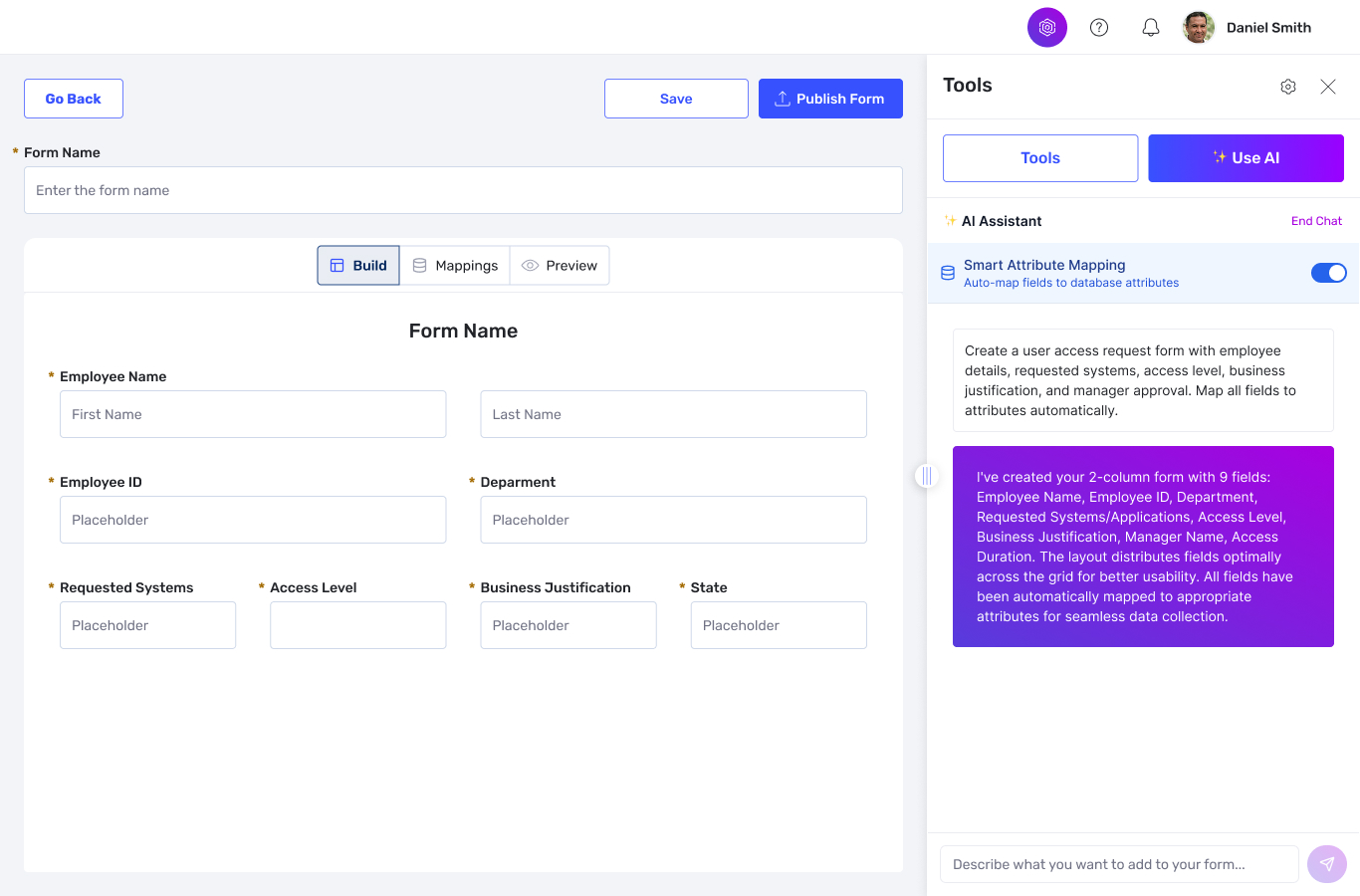The image size is (1360, 896).
Task: Switch to the Mappings tab
Action: pos(455,266)
